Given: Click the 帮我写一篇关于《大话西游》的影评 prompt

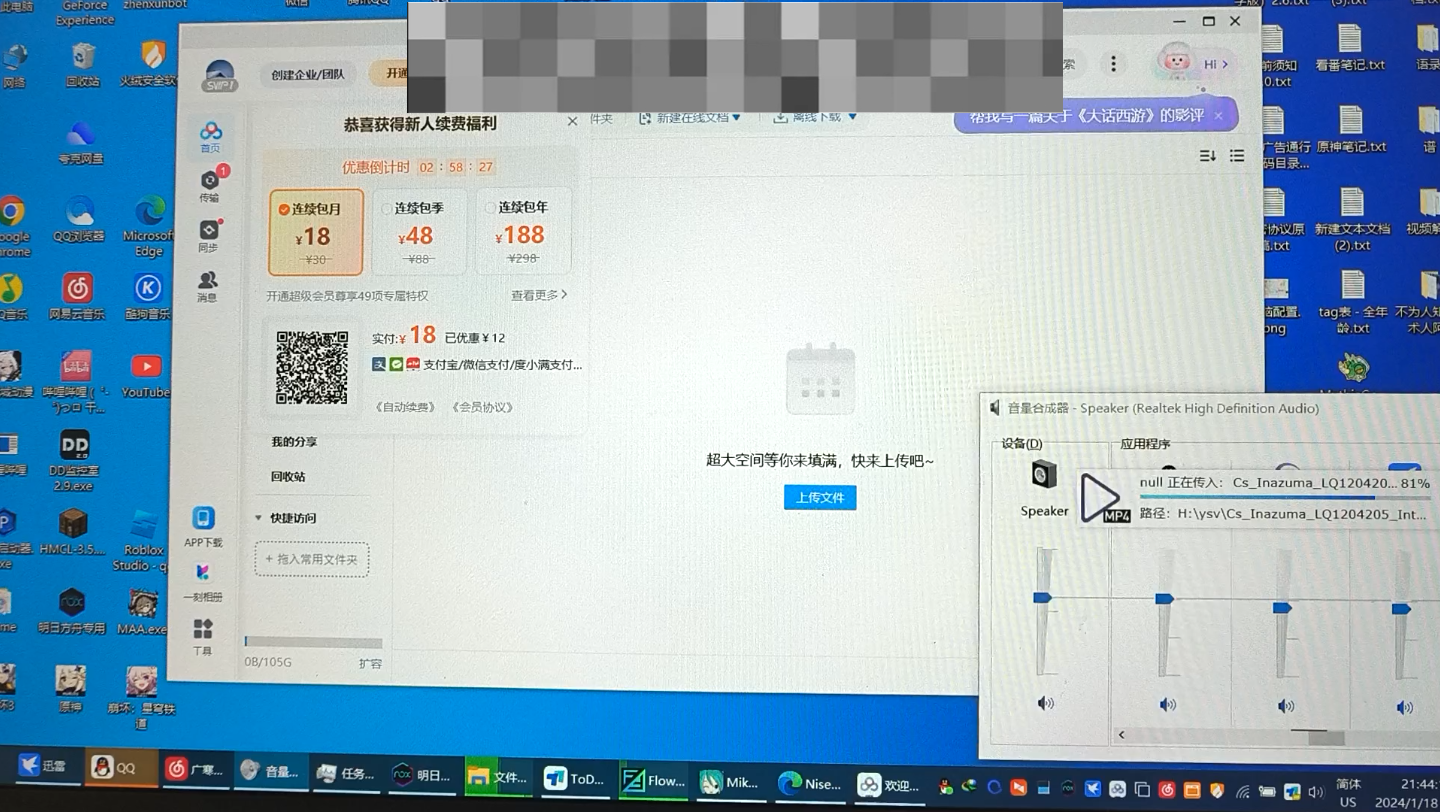Looking at the screenshot, I should (1087, 116).
